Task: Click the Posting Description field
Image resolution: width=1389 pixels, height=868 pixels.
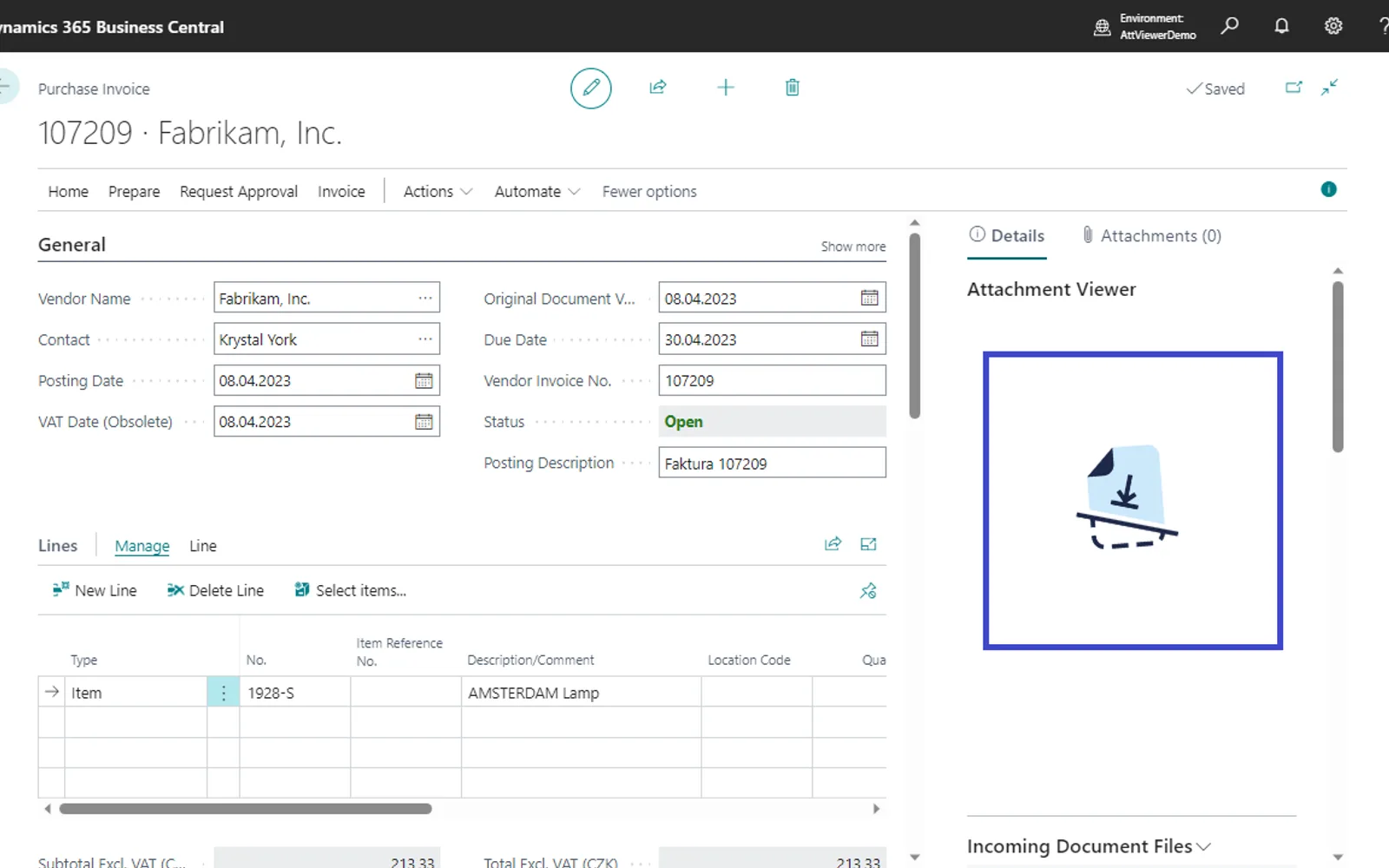Action: pyautogui.click(x=772, y=463)
